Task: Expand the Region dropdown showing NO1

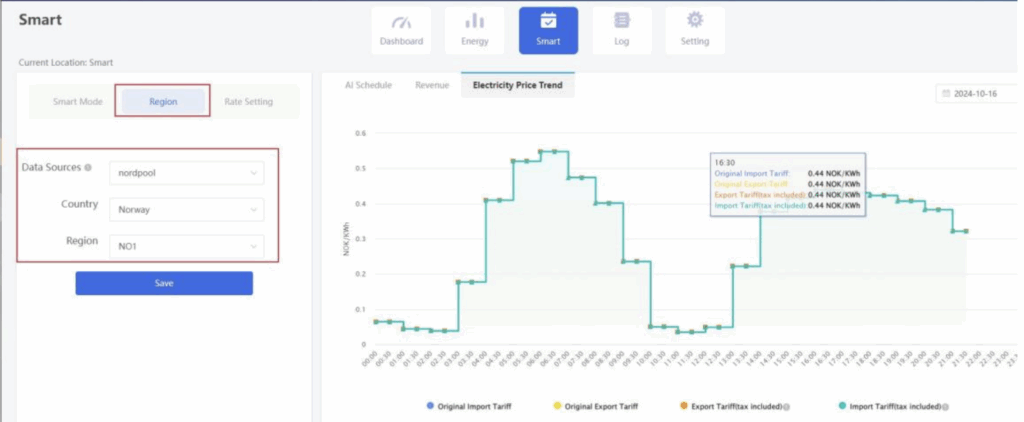Action: click(x=186, y=246)
